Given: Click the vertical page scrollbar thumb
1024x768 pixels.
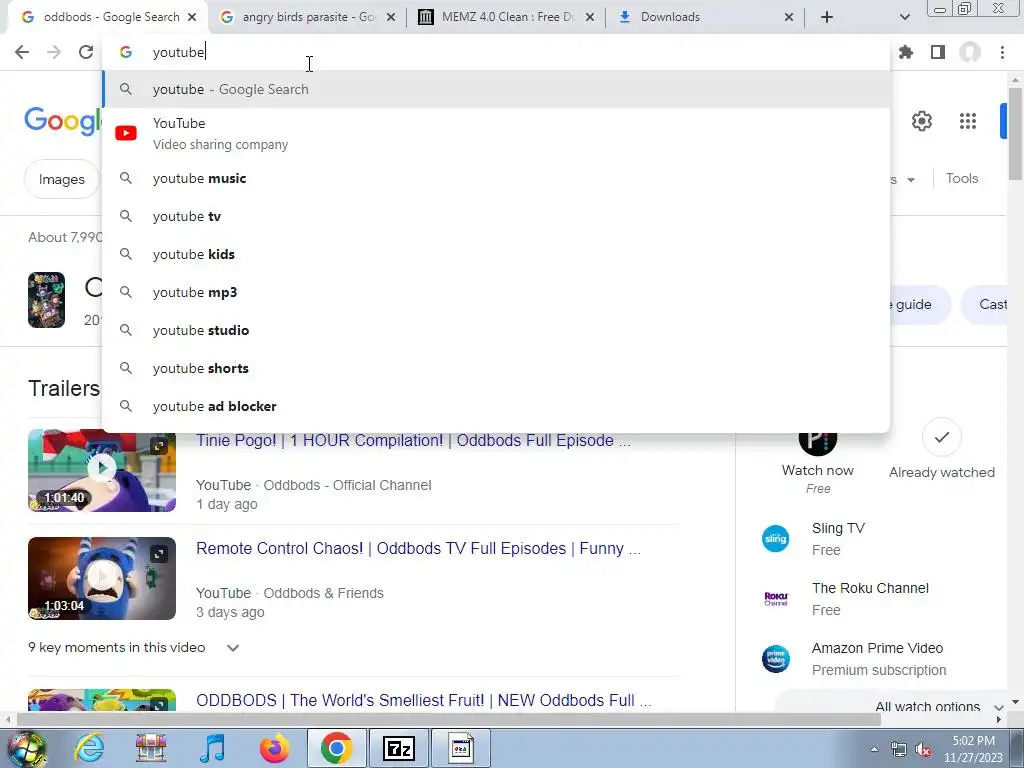Looking at the screenshot, I should pos(1016,133).
